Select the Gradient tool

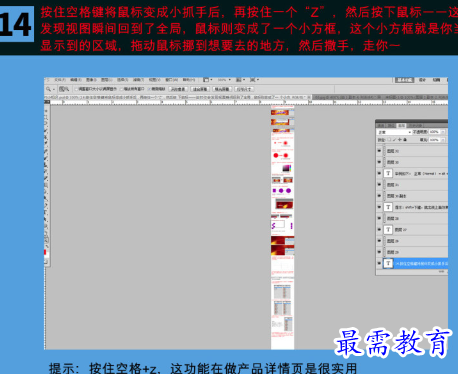point(46,185)
